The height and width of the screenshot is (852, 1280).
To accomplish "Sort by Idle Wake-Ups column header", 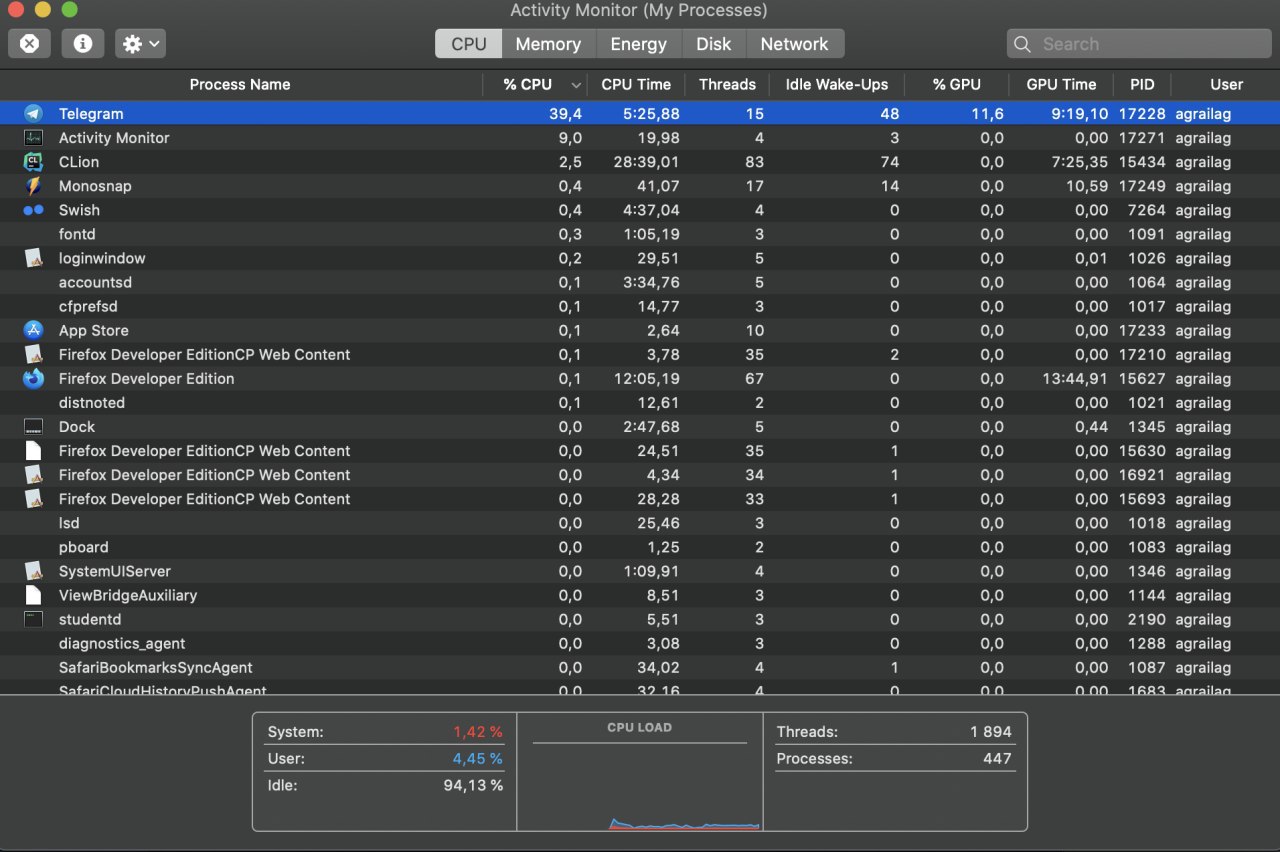I will (x=836, y=85).
